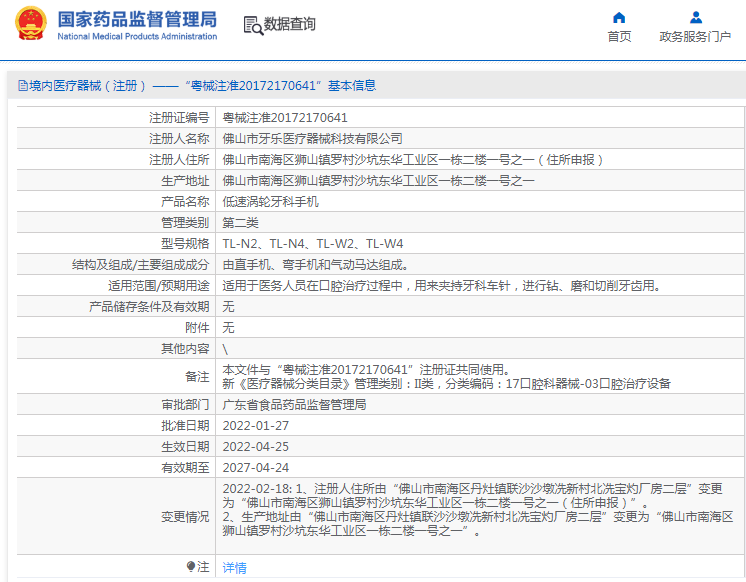746x582 pixels.
Task: Click 无 in 附件 row
Action: tap(228, 327)
